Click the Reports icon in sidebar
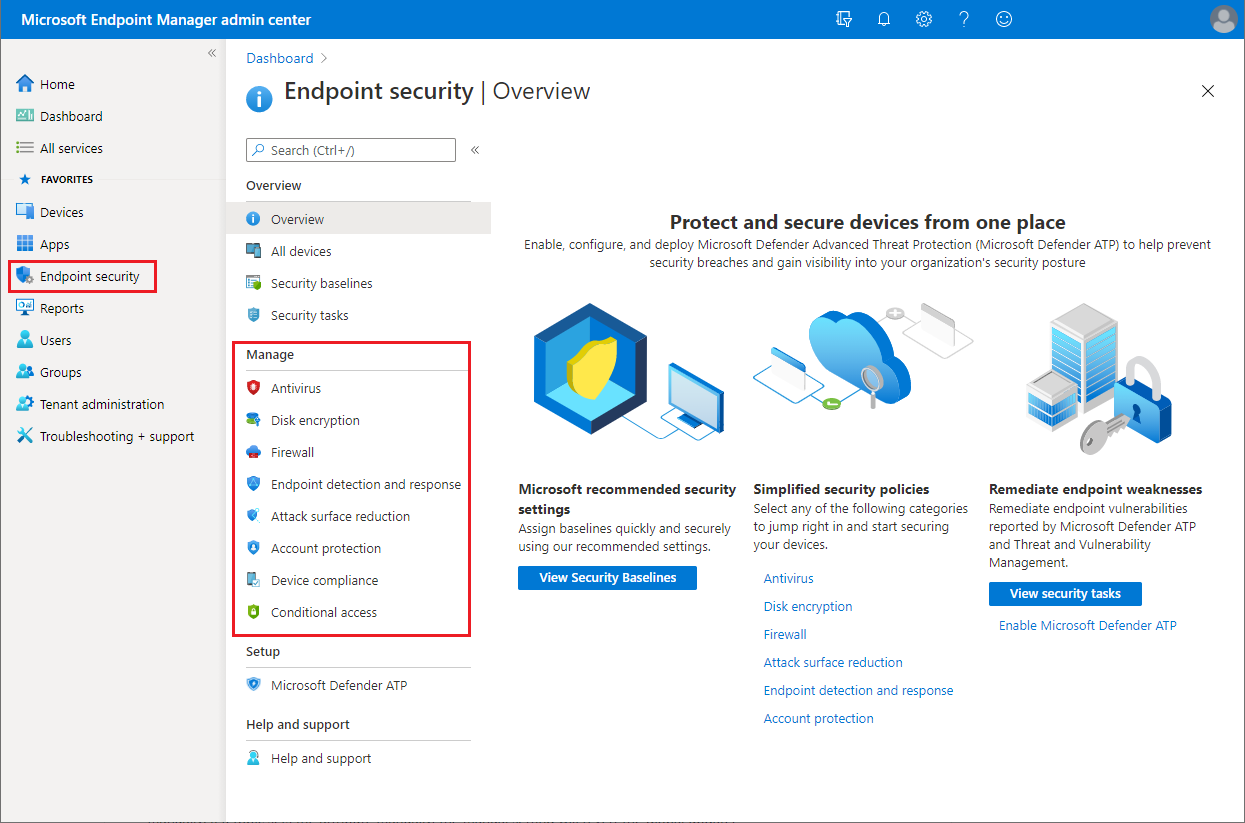This screenshot has height=823, width=1245. [x=25, y=308]
